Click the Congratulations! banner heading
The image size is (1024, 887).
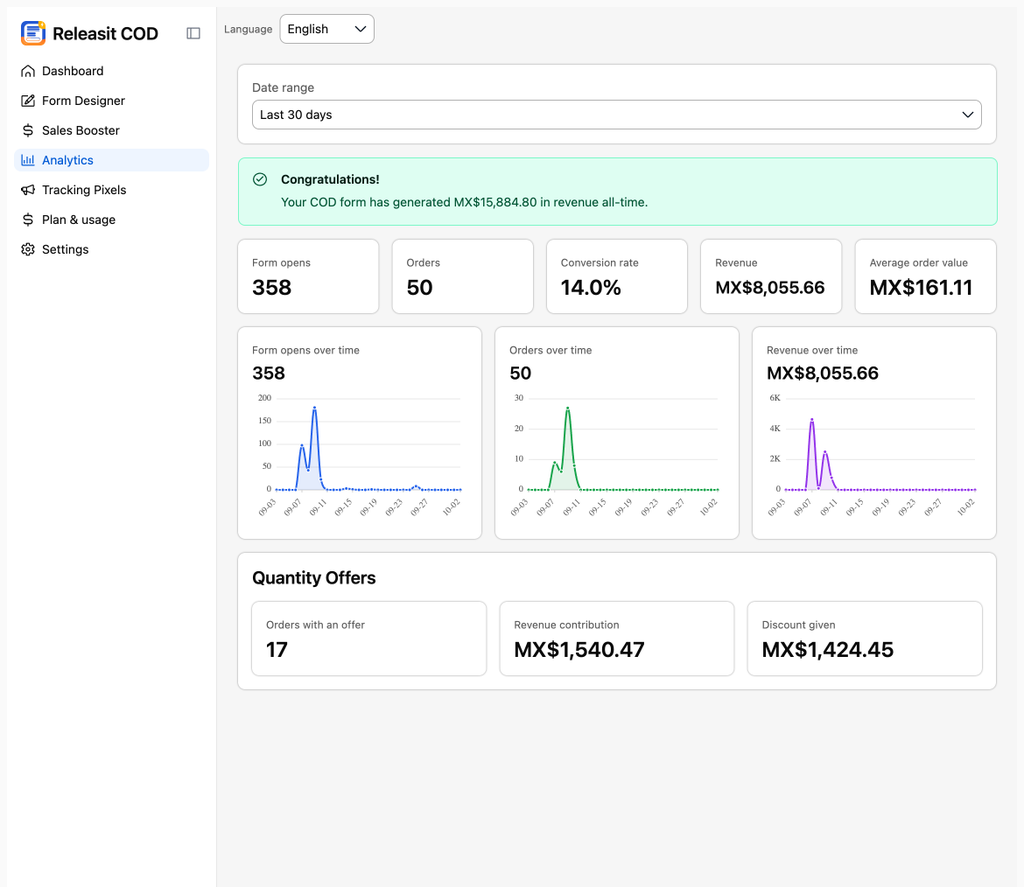pos(330,180)
